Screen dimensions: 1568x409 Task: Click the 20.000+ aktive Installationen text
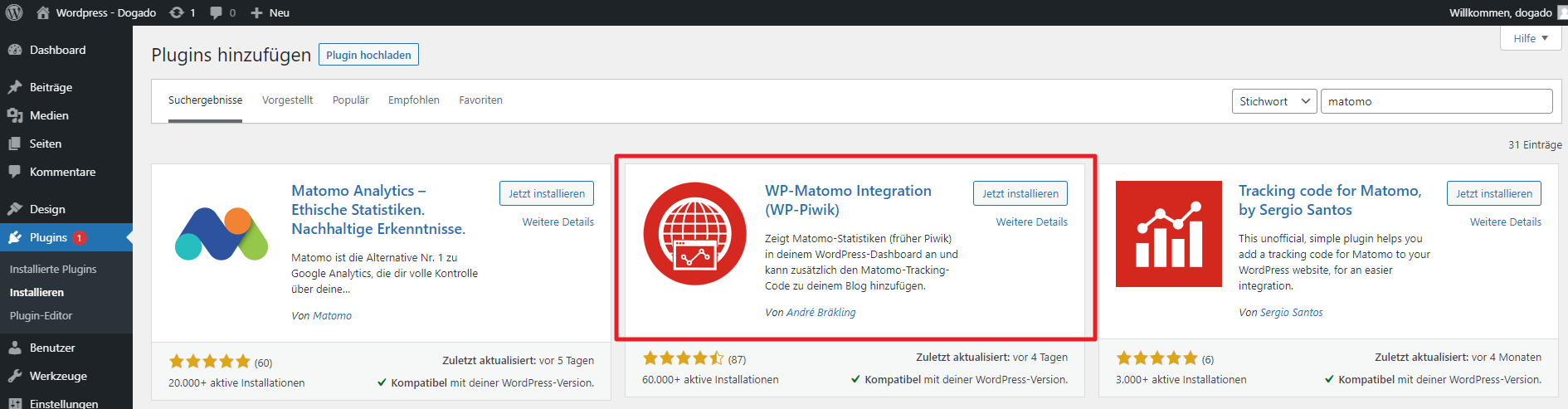pyautogui.click(x=236, y=383)
